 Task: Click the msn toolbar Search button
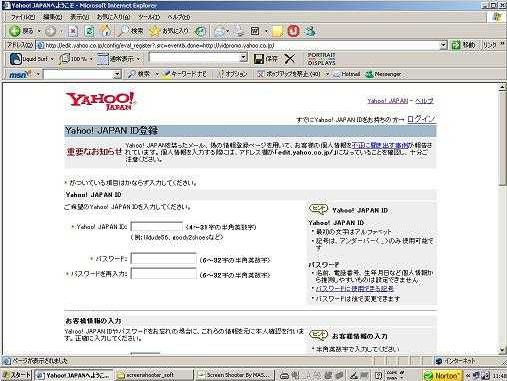coord(139,74)
